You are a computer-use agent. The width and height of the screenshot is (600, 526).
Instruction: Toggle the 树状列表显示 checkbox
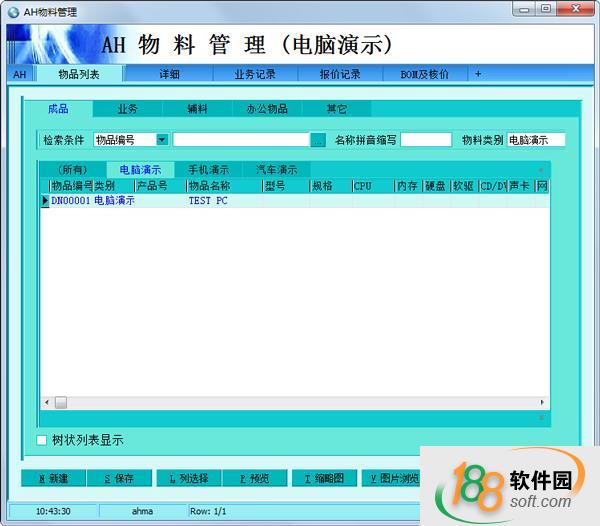coord(42,440)
